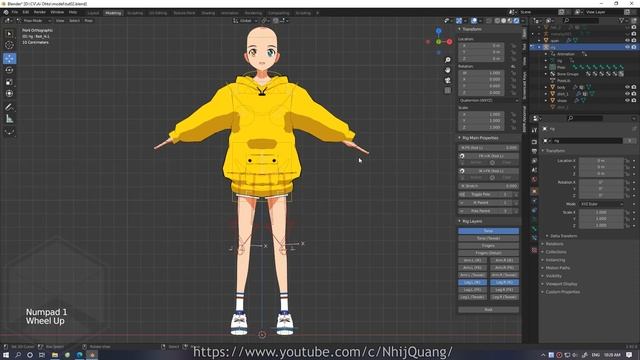Click the IK->FK (foot.L) snap button

[x=491, y=171]
